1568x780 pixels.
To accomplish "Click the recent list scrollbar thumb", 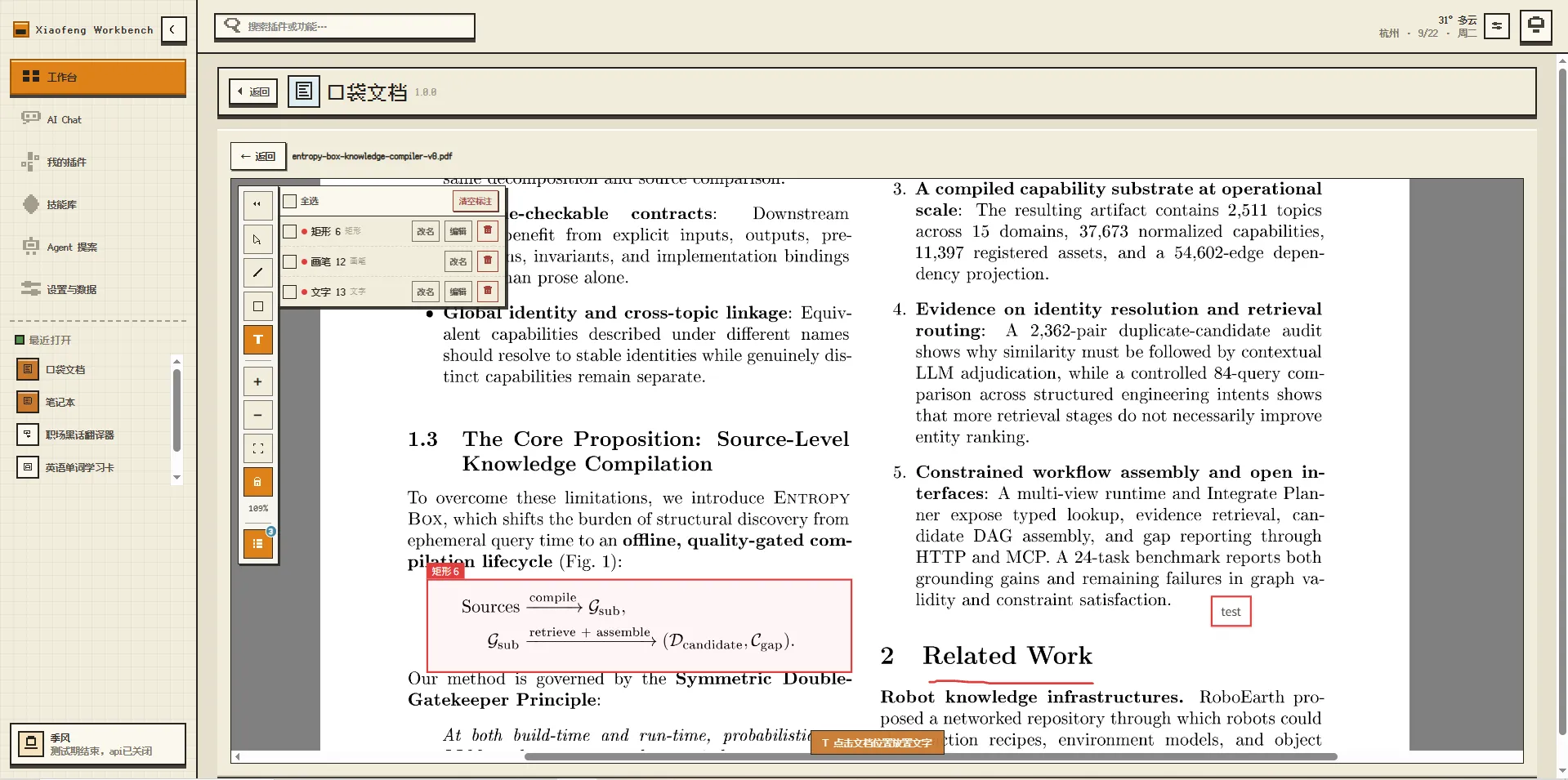I will click(x=176, y=410).
